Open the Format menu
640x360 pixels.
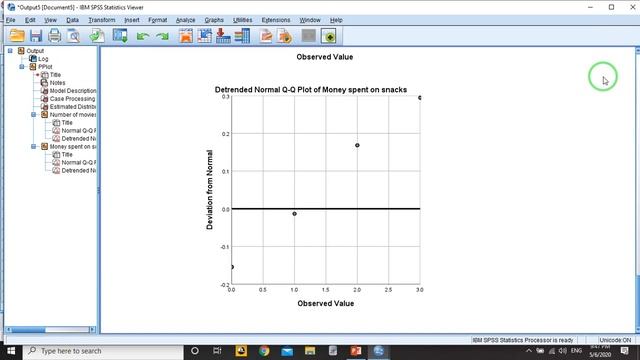pos(158,20)
